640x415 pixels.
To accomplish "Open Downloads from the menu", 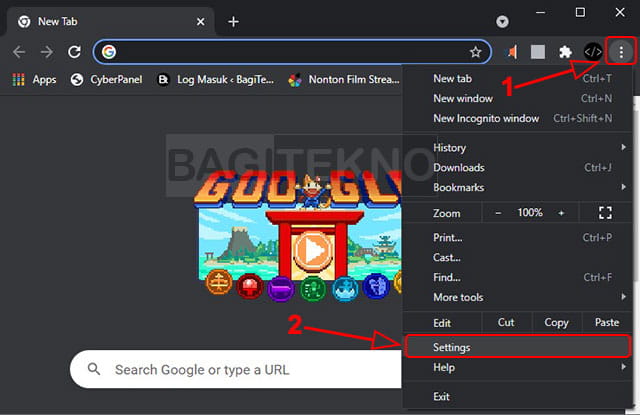I will tap(517, 168).
